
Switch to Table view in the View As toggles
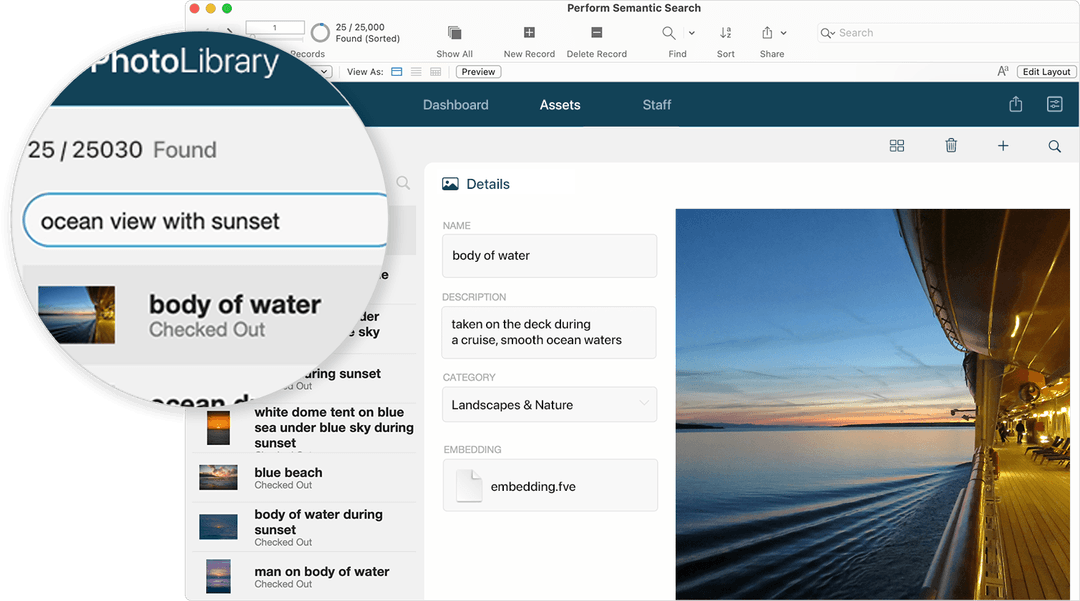[435, 71]
